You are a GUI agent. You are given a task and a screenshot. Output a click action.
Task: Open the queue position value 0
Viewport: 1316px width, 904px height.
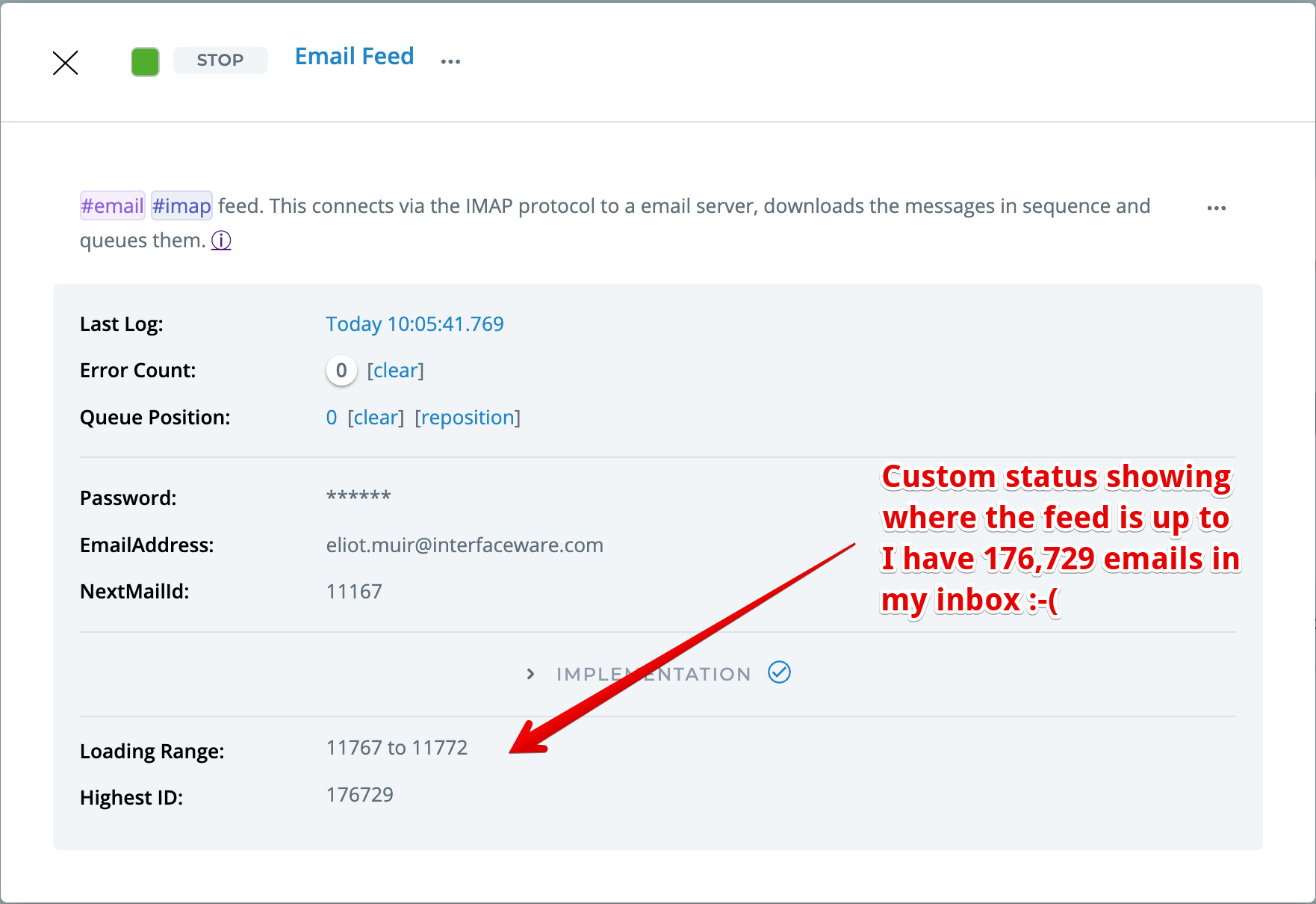tap(332, 418)
